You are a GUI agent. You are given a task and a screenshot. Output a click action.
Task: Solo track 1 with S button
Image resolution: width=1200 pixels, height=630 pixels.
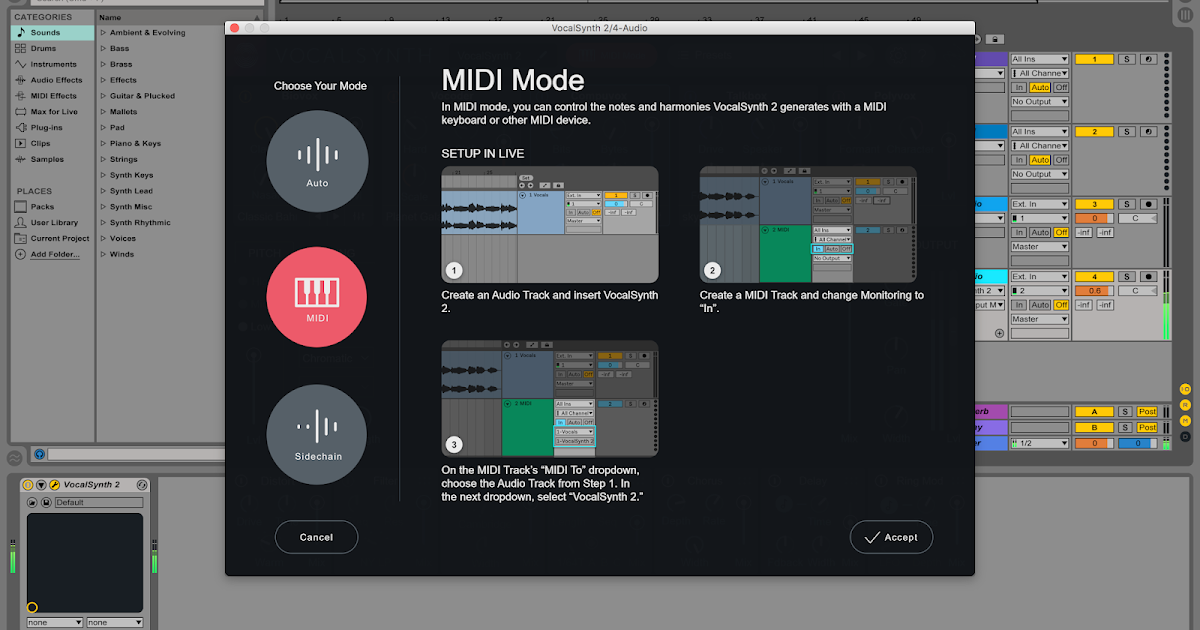tap(1126, 60)
